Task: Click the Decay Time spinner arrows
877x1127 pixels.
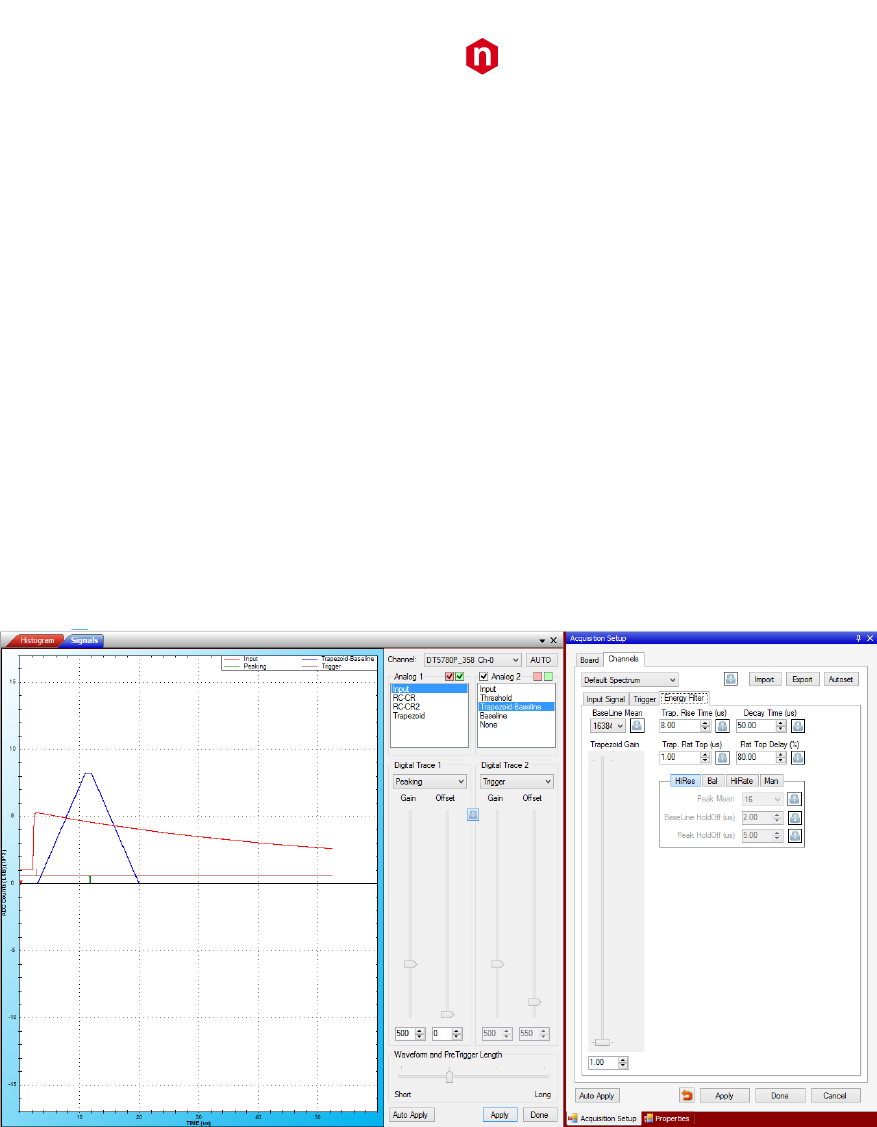Action: pos(781,726)
